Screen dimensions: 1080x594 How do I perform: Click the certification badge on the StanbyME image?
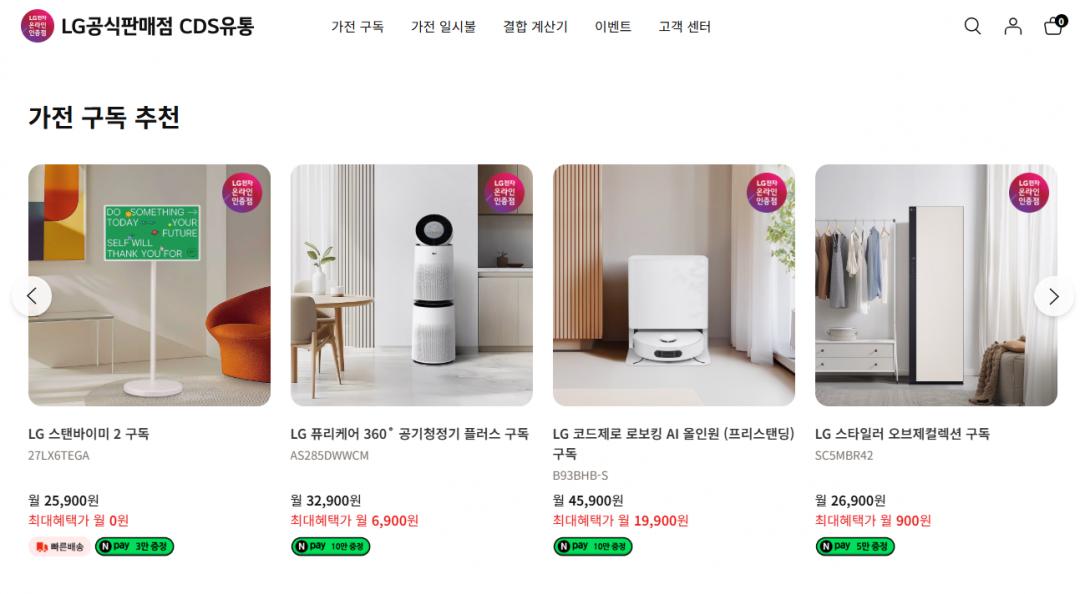(x=242, y=192)
